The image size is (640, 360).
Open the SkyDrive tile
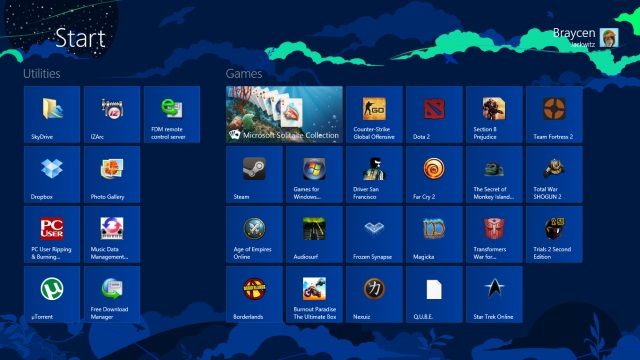click(52, 114)
